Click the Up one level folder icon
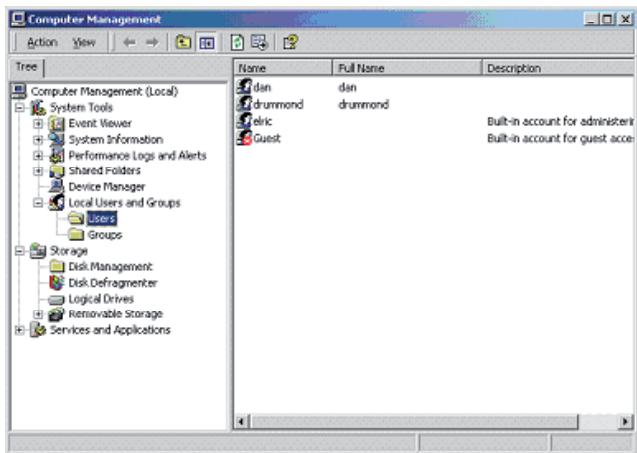This screenshot has height=453, width=637. click(183, 42)
